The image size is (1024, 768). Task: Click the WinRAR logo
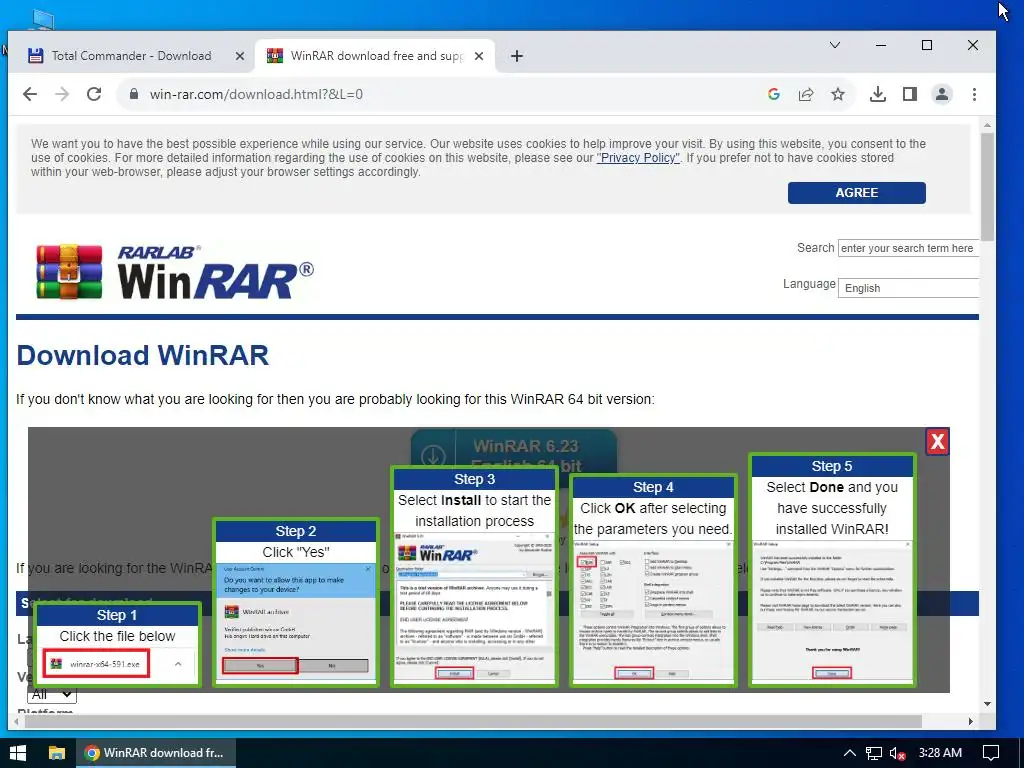pos(175,272)
